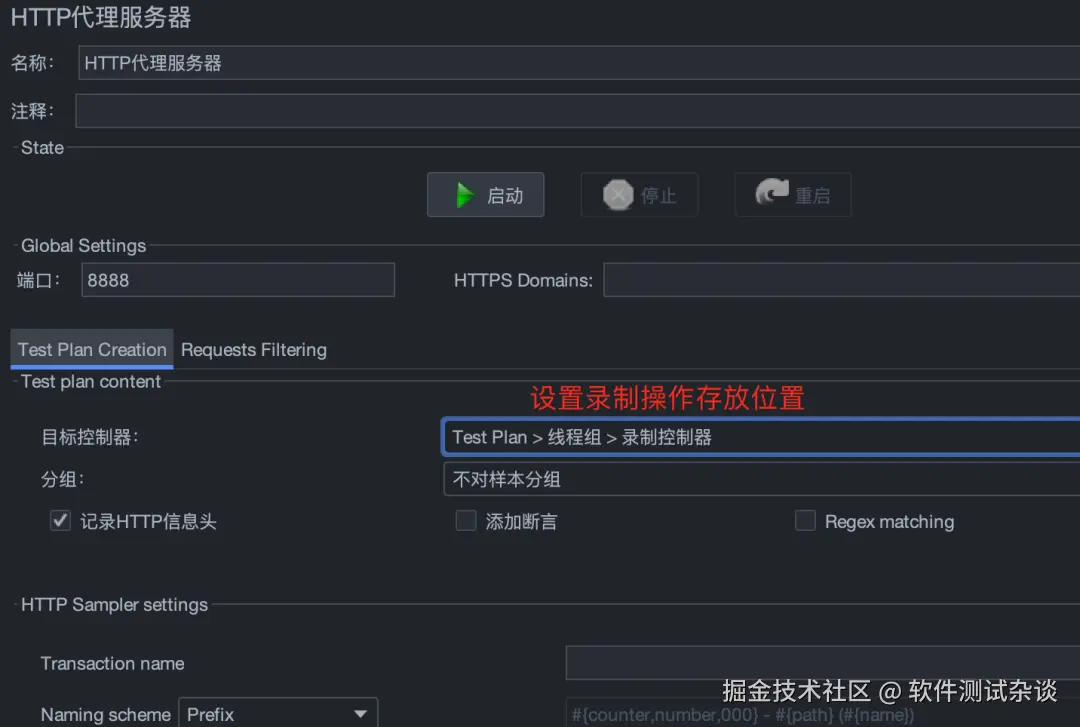Viewport: 1080px width, 727px height.
Task: Toggle the 记录HTTP信息头 checkbox
Action: click(61, 520)
